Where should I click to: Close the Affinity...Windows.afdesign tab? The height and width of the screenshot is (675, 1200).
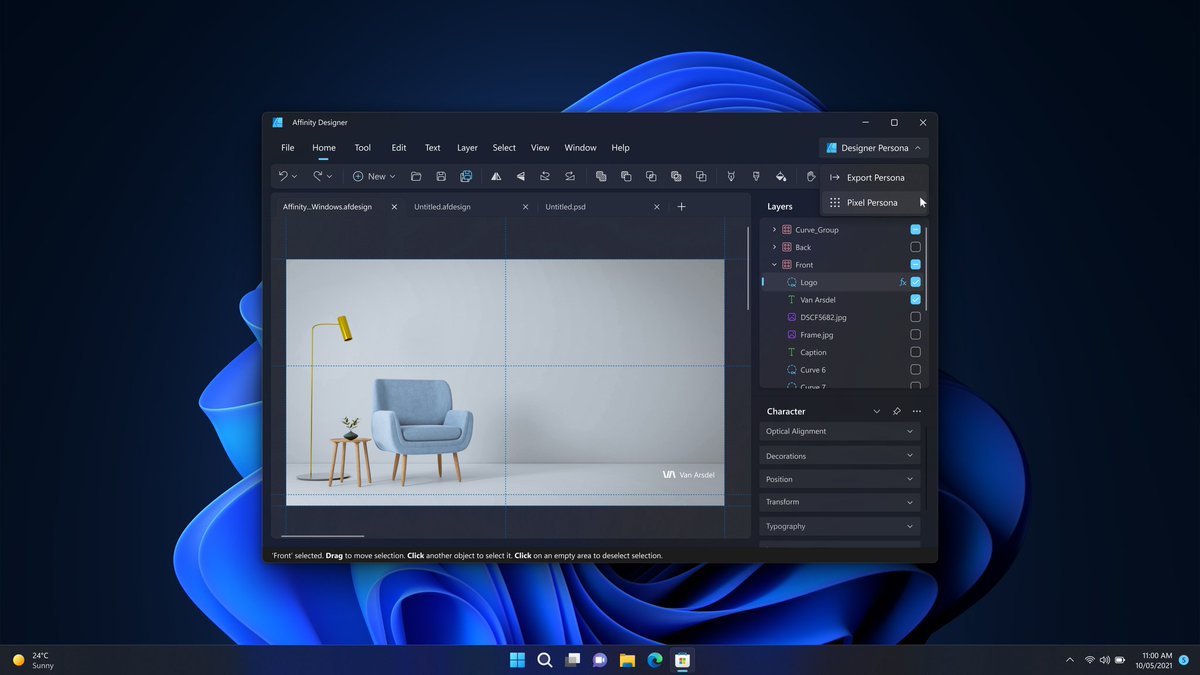click(394, 206)
